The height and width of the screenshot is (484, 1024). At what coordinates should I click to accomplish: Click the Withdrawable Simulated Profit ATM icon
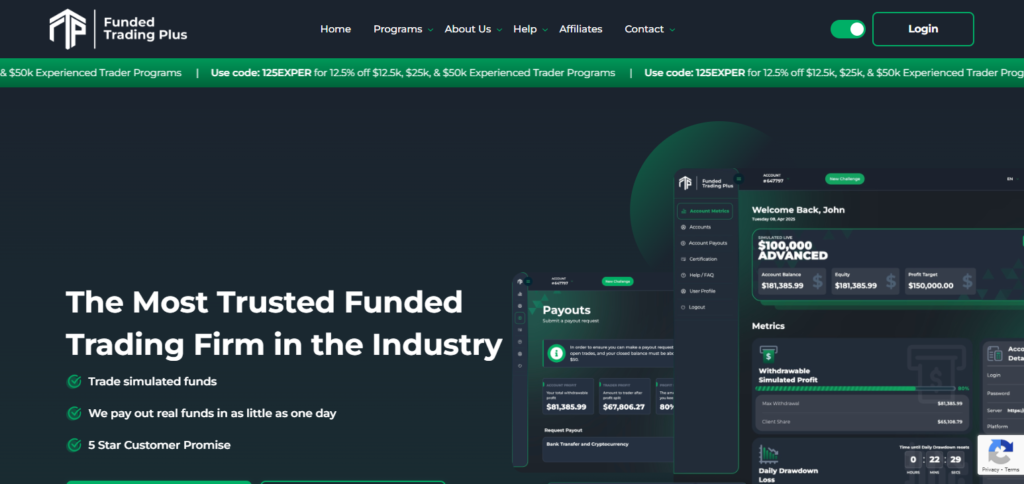coord(767,355)
